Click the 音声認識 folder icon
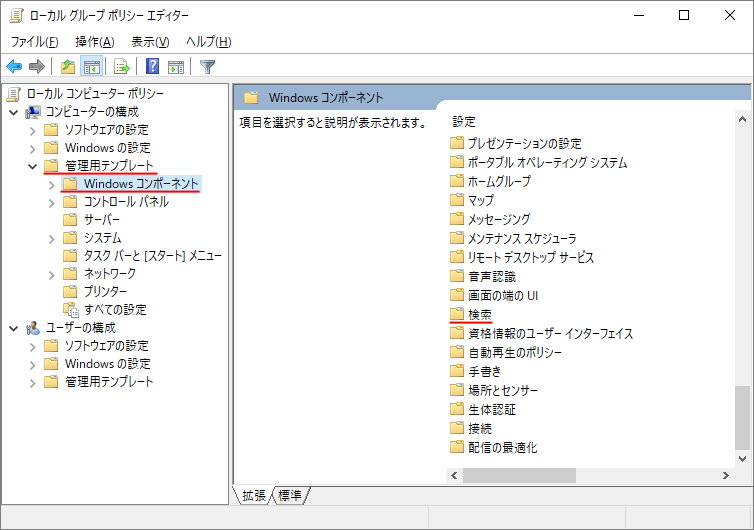The height and width of the screenshot is (530, 754). (456, 276)
